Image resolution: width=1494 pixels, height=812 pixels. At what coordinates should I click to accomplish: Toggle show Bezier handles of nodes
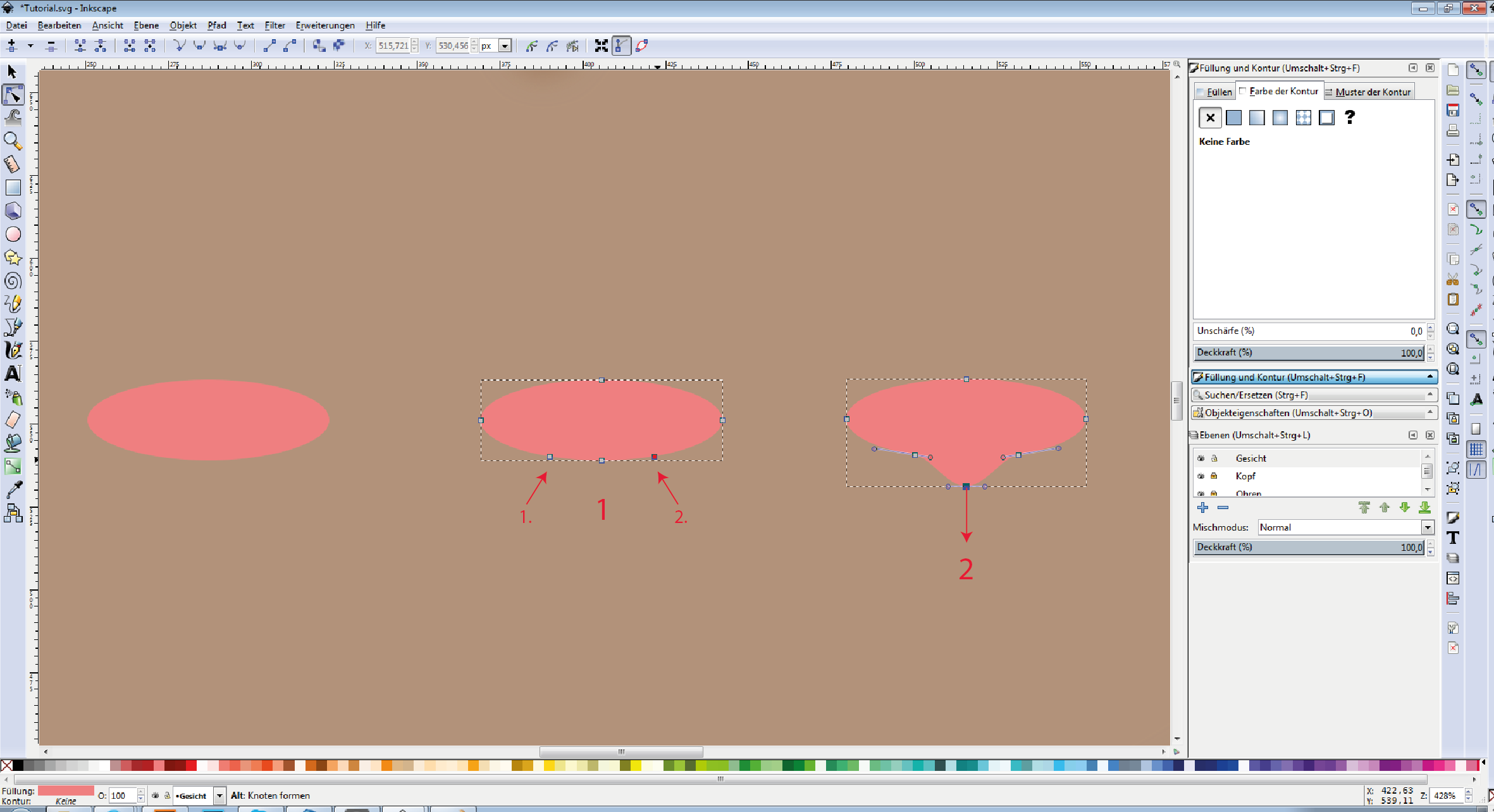[621, 46]
